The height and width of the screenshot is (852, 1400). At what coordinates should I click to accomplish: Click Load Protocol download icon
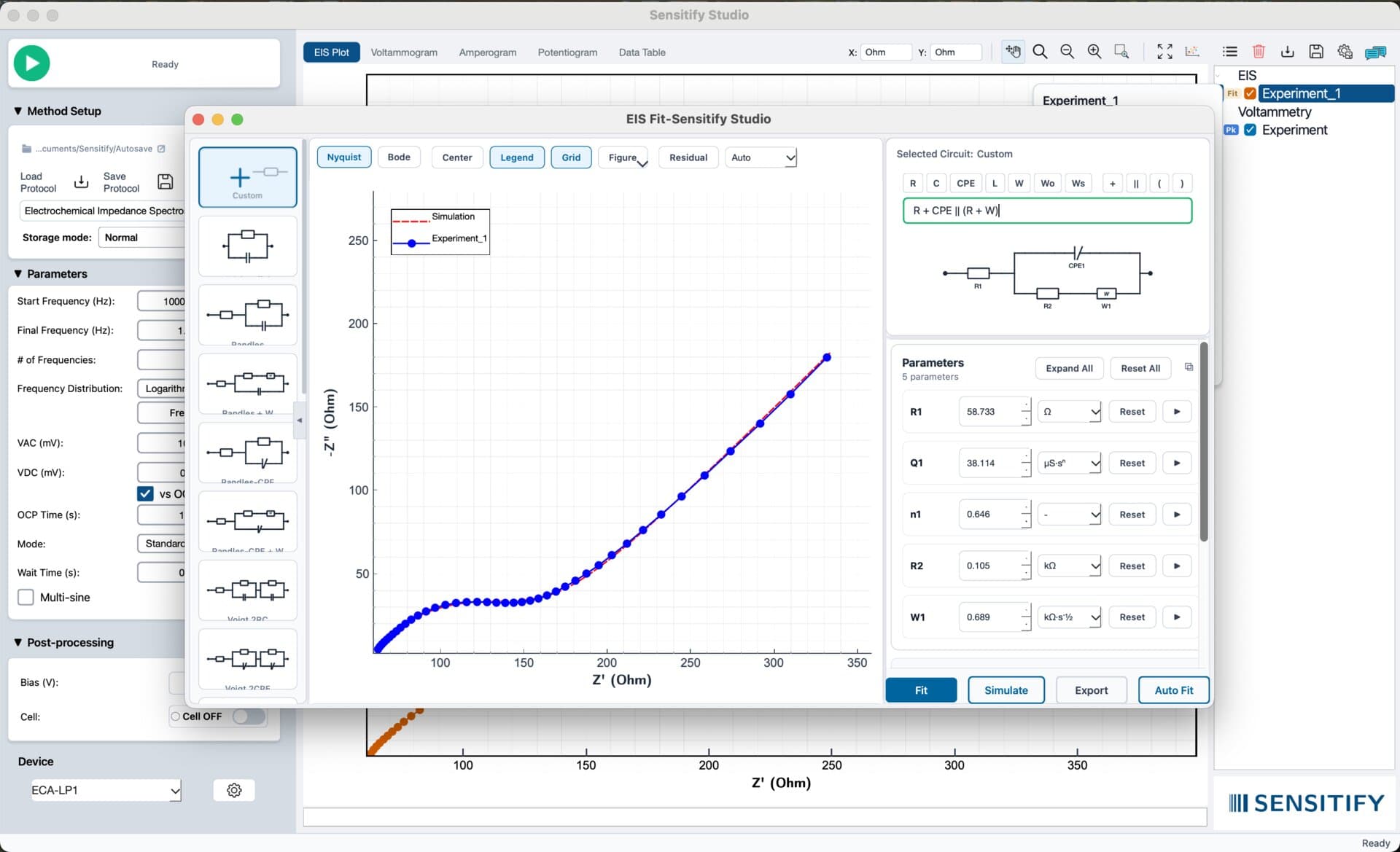(82, 181)
